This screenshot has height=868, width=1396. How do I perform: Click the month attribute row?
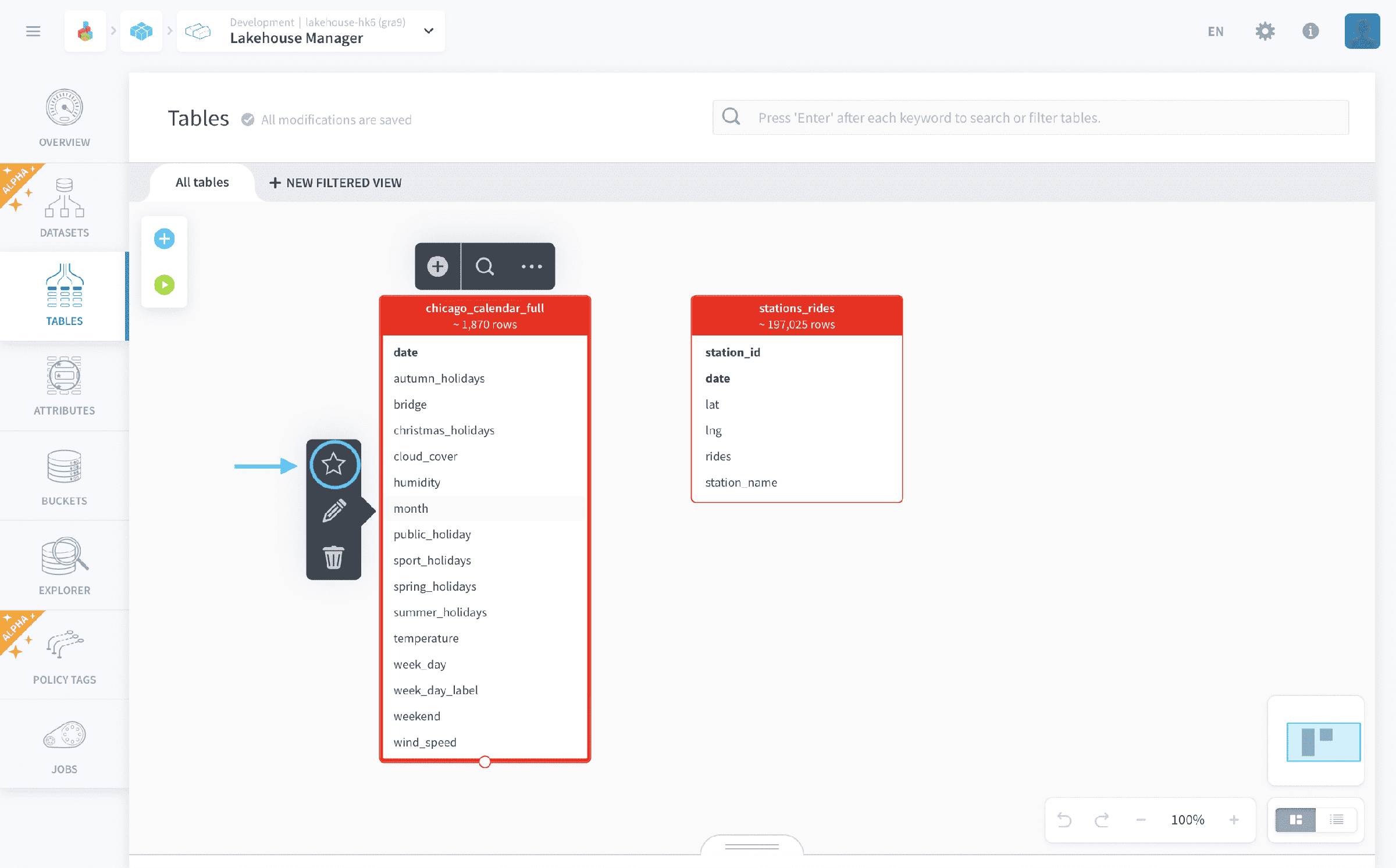coord(485,509)
